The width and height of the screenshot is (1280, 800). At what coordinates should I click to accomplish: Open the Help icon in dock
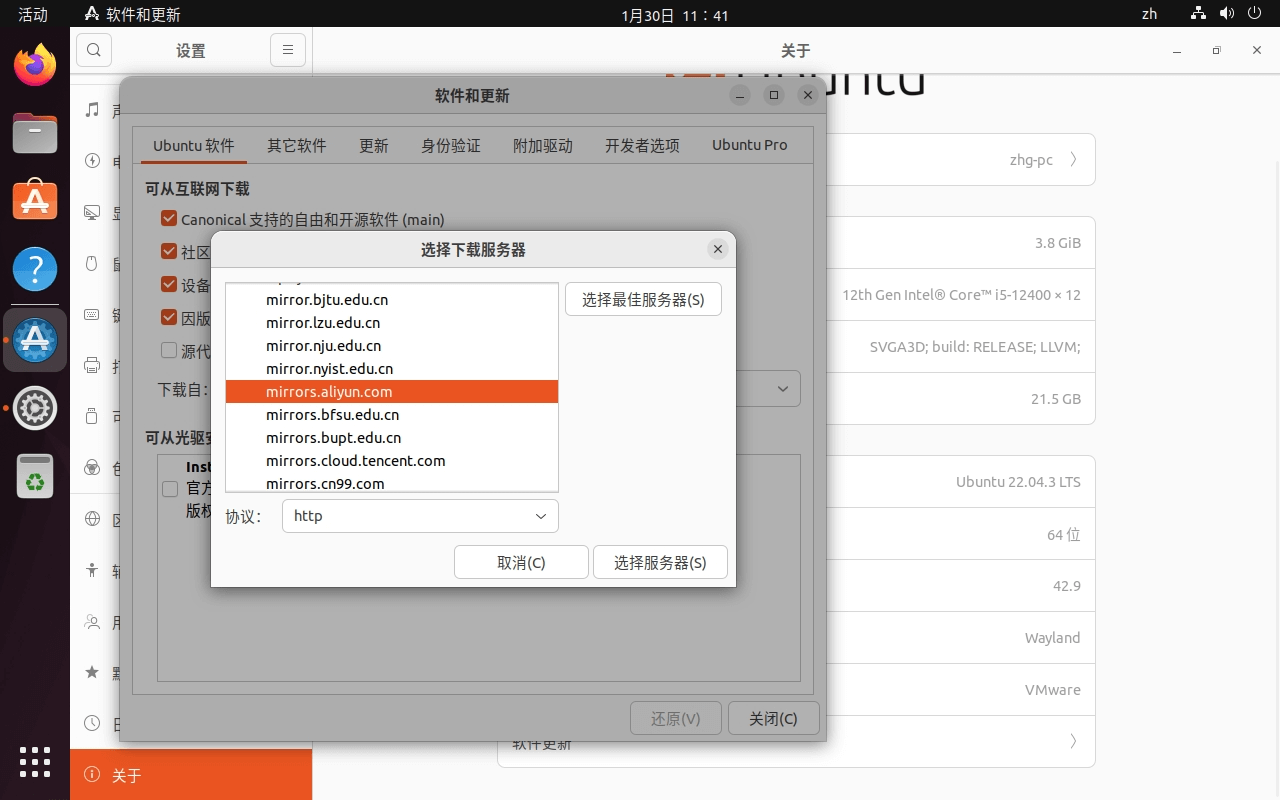35,270
